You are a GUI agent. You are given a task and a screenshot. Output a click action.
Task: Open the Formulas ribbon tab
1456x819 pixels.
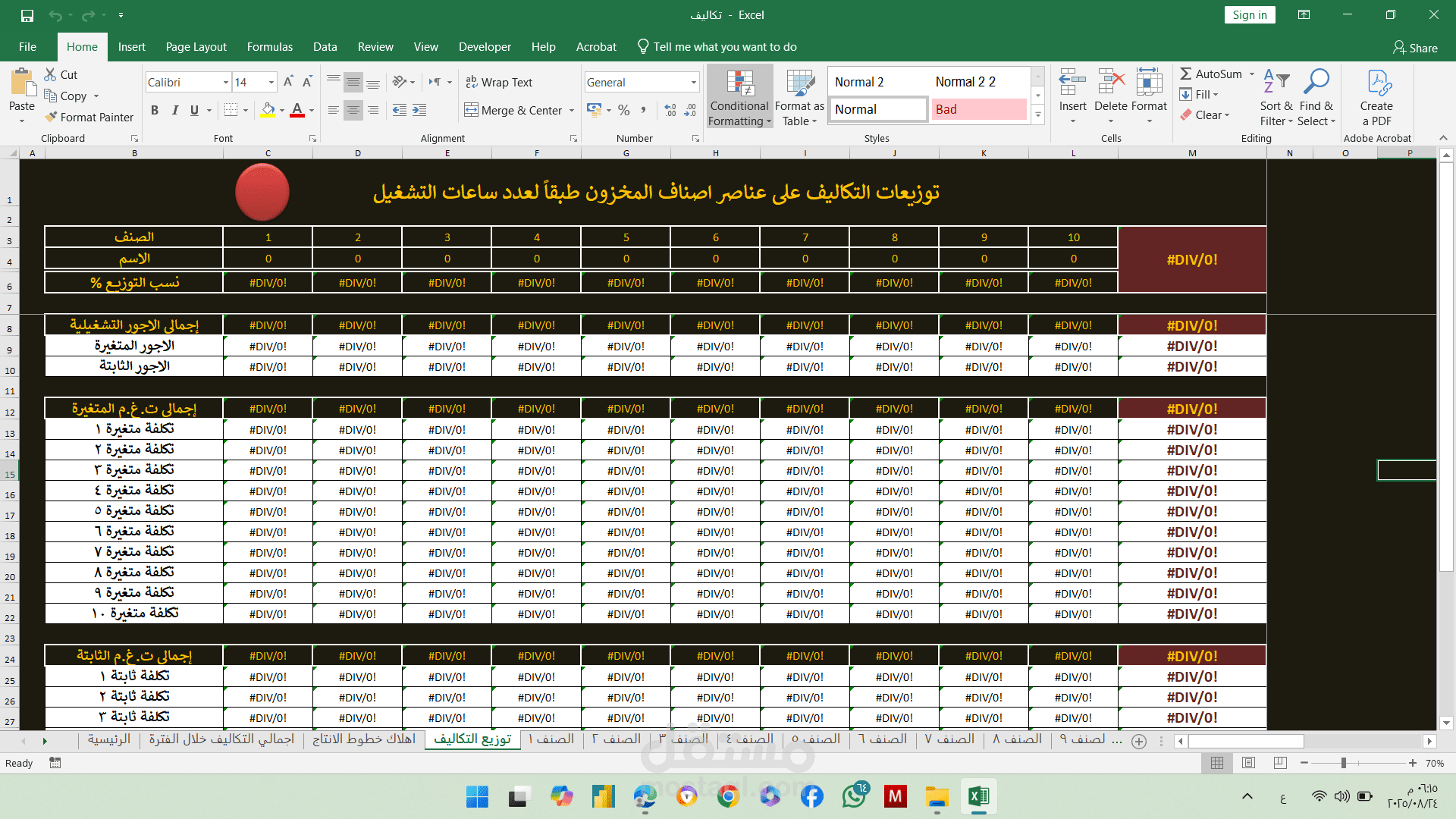click(269, 47)
